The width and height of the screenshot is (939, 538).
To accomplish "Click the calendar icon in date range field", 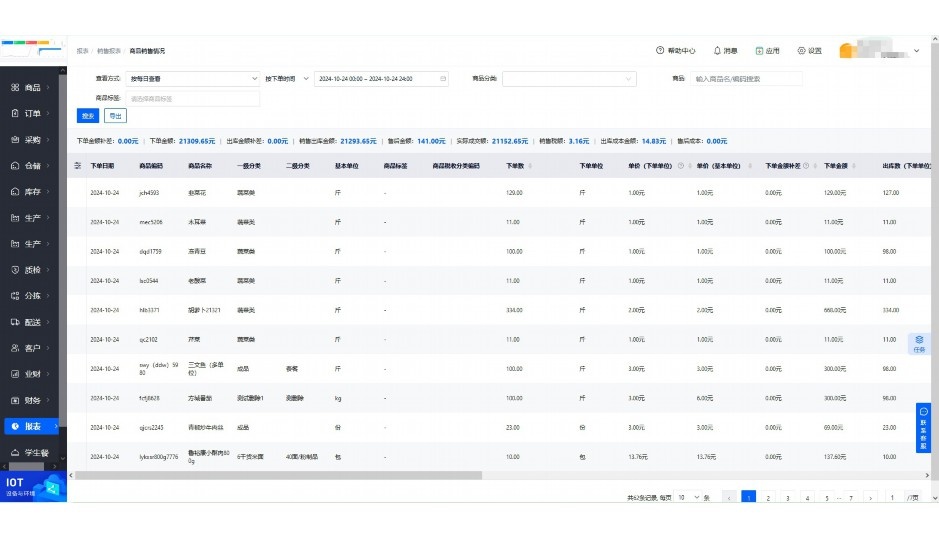I will tap(444, 78).
